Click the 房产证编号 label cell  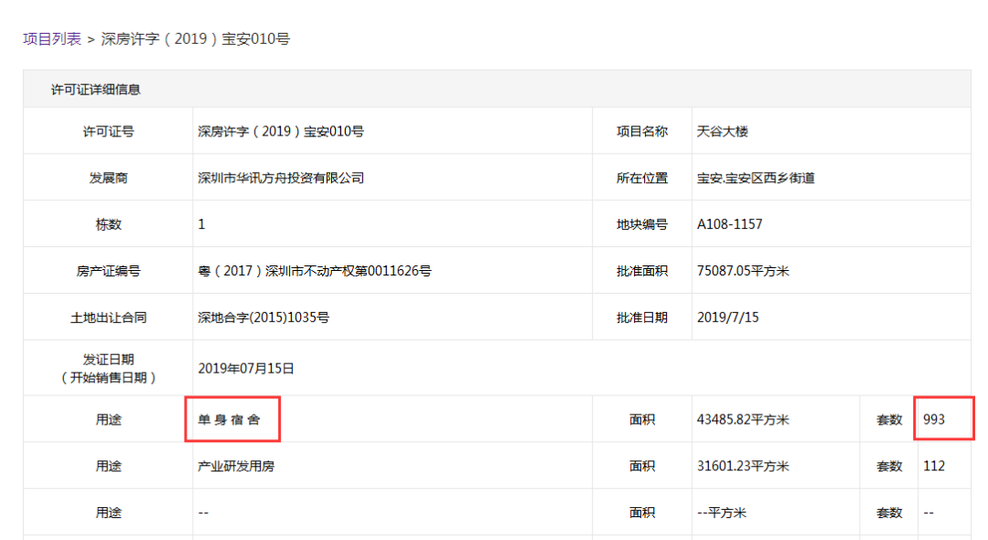point(108,271)
